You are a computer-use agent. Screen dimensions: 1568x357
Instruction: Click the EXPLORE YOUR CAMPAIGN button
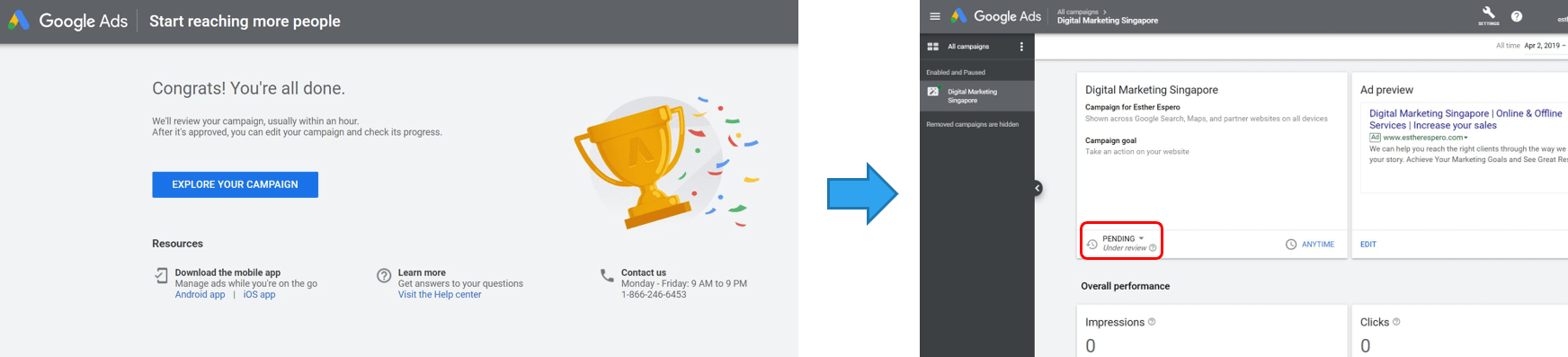[x=235, y=184]
